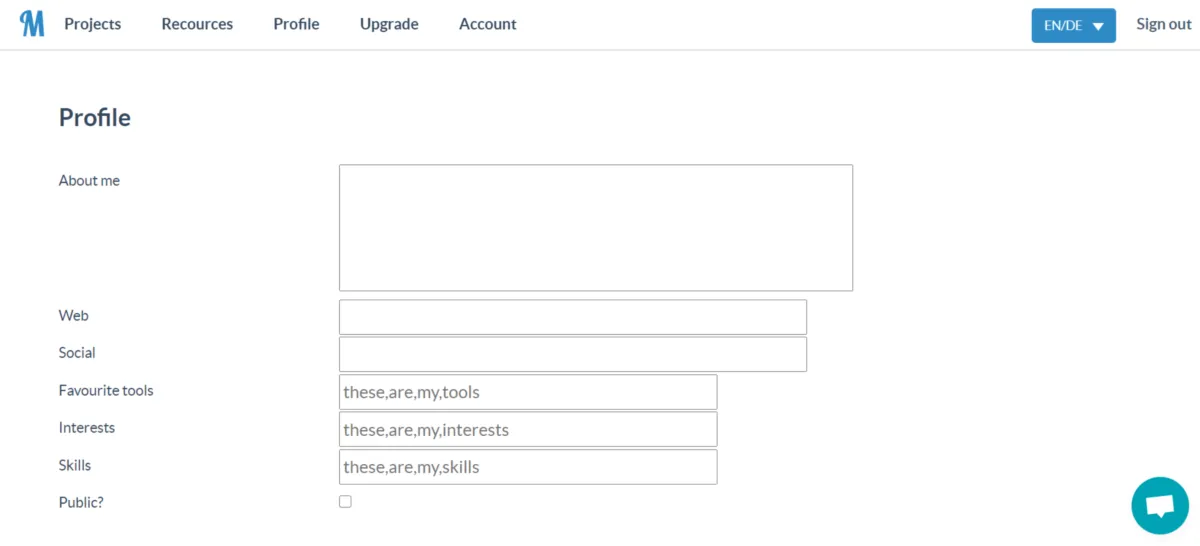Click the M logo icon

pyautogui.click(x=32, y=24)
